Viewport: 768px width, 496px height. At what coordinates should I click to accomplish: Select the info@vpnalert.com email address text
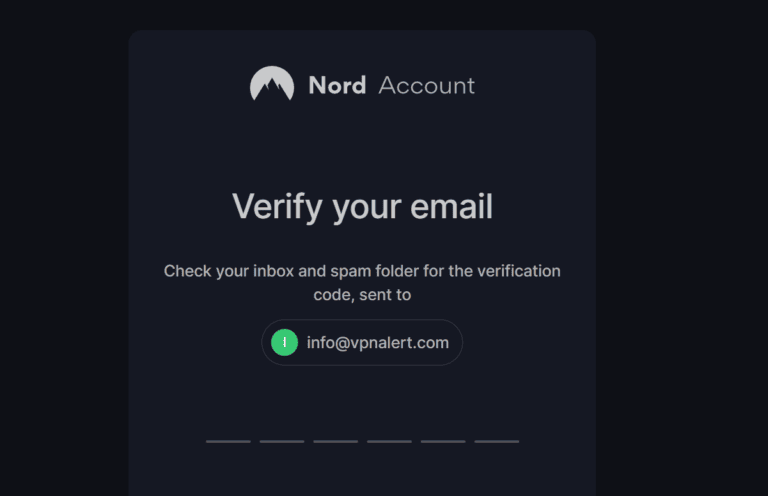coord(378,343)
